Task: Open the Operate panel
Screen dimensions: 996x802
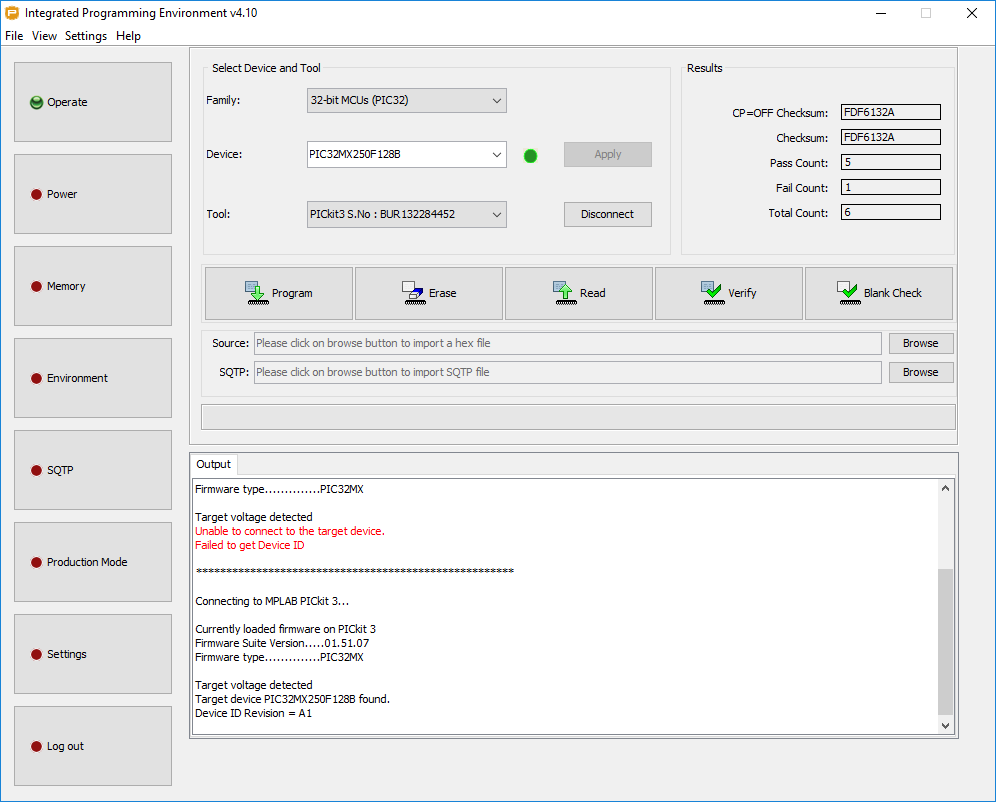Action: point(93,102)
